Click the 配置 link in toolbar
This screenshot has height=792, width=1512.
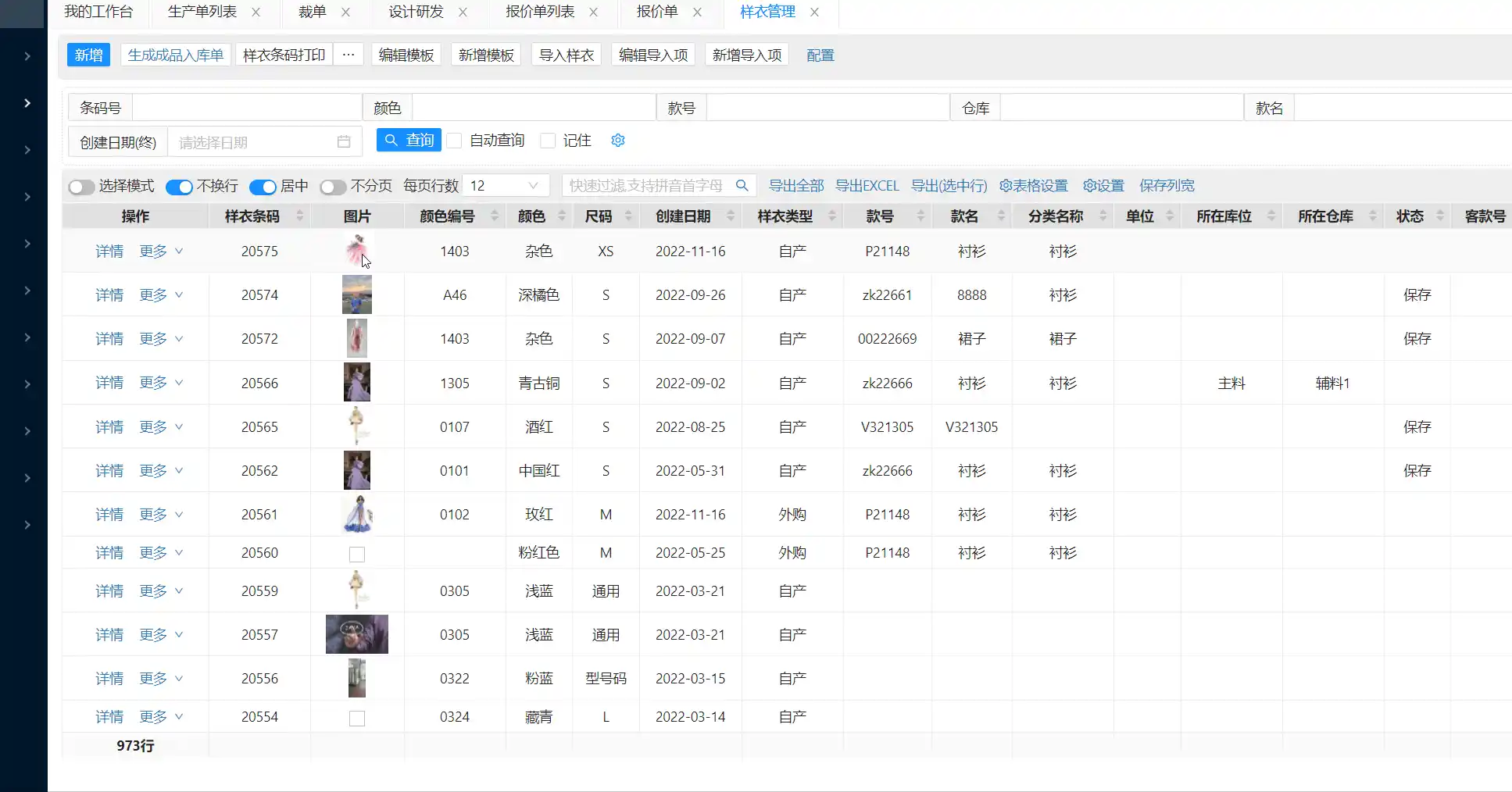click(820, 55)
